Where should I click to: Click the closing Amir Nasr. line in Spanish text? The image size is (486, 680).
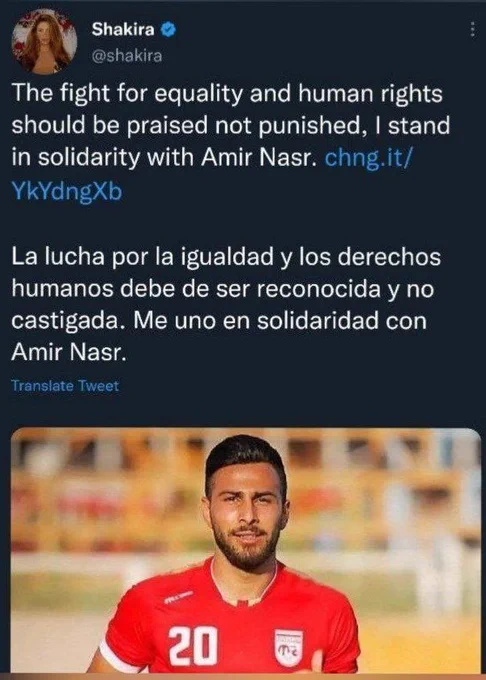click(x=69, y=353)
